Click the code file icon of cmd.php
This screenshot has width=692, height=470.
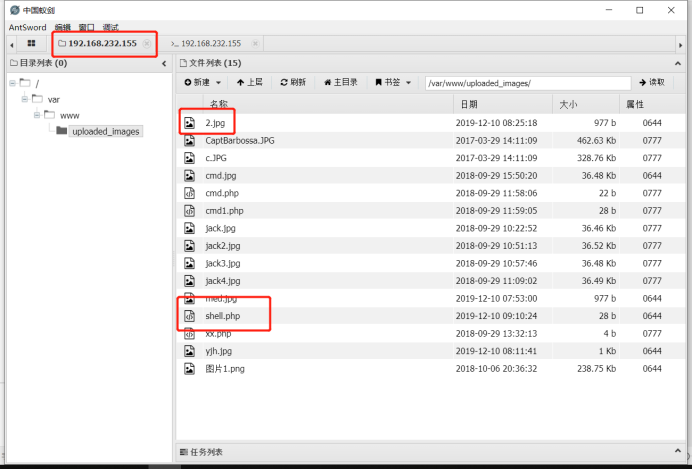point(189,193)
